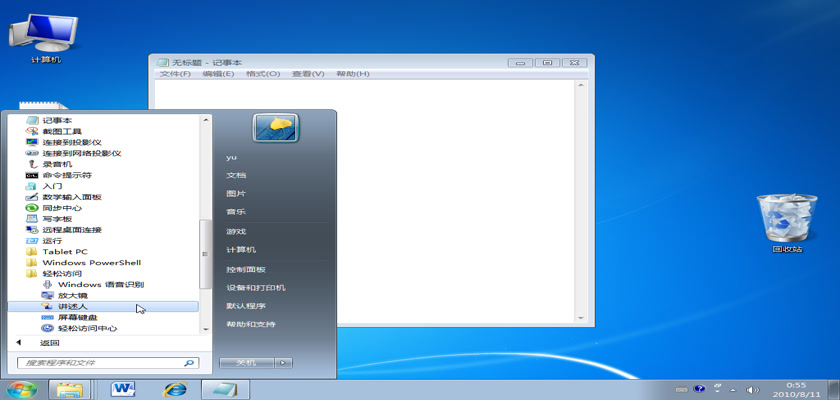
Task: Open 回收站 (Recycle Bin) on desktop
Action: [780, 220]
